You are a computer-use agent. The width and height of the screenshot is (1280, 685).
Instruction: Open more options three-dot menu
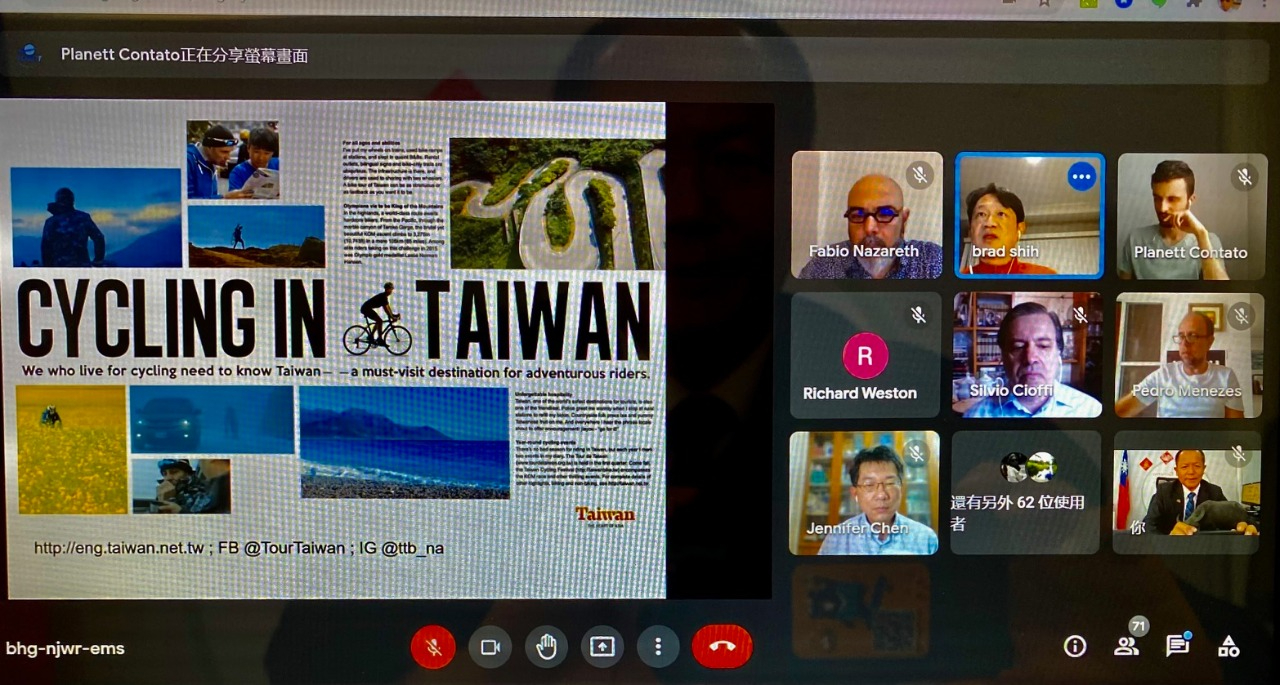tap(658, 647)
